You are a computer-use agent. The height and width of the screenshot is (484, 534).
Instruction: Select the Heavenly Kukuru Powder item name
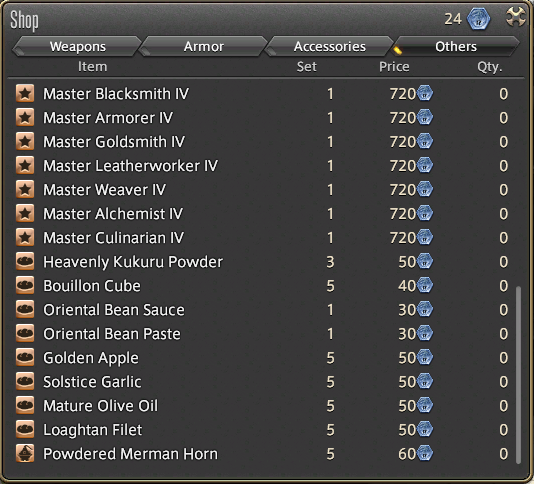click(x=133, y=262)
